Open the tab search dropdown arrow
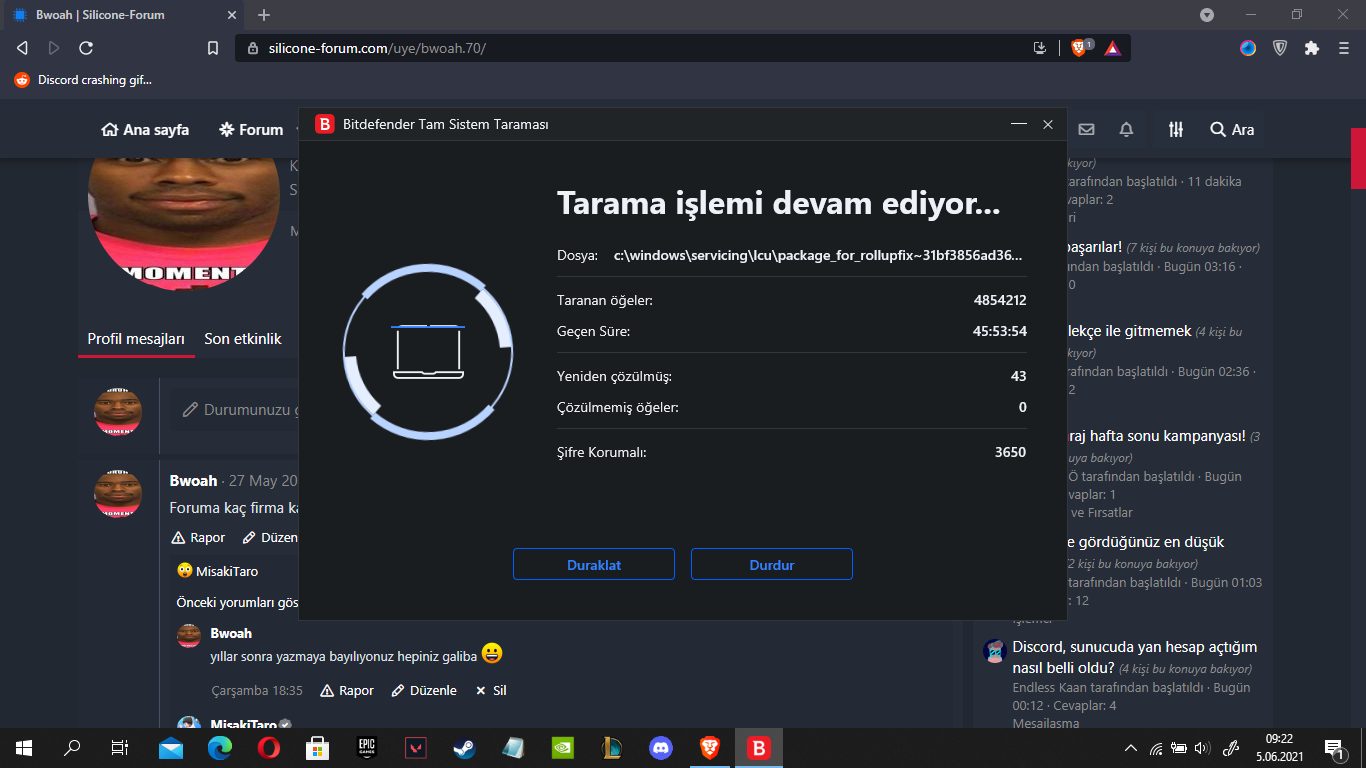1366x768 pixels. (1207, 15)
